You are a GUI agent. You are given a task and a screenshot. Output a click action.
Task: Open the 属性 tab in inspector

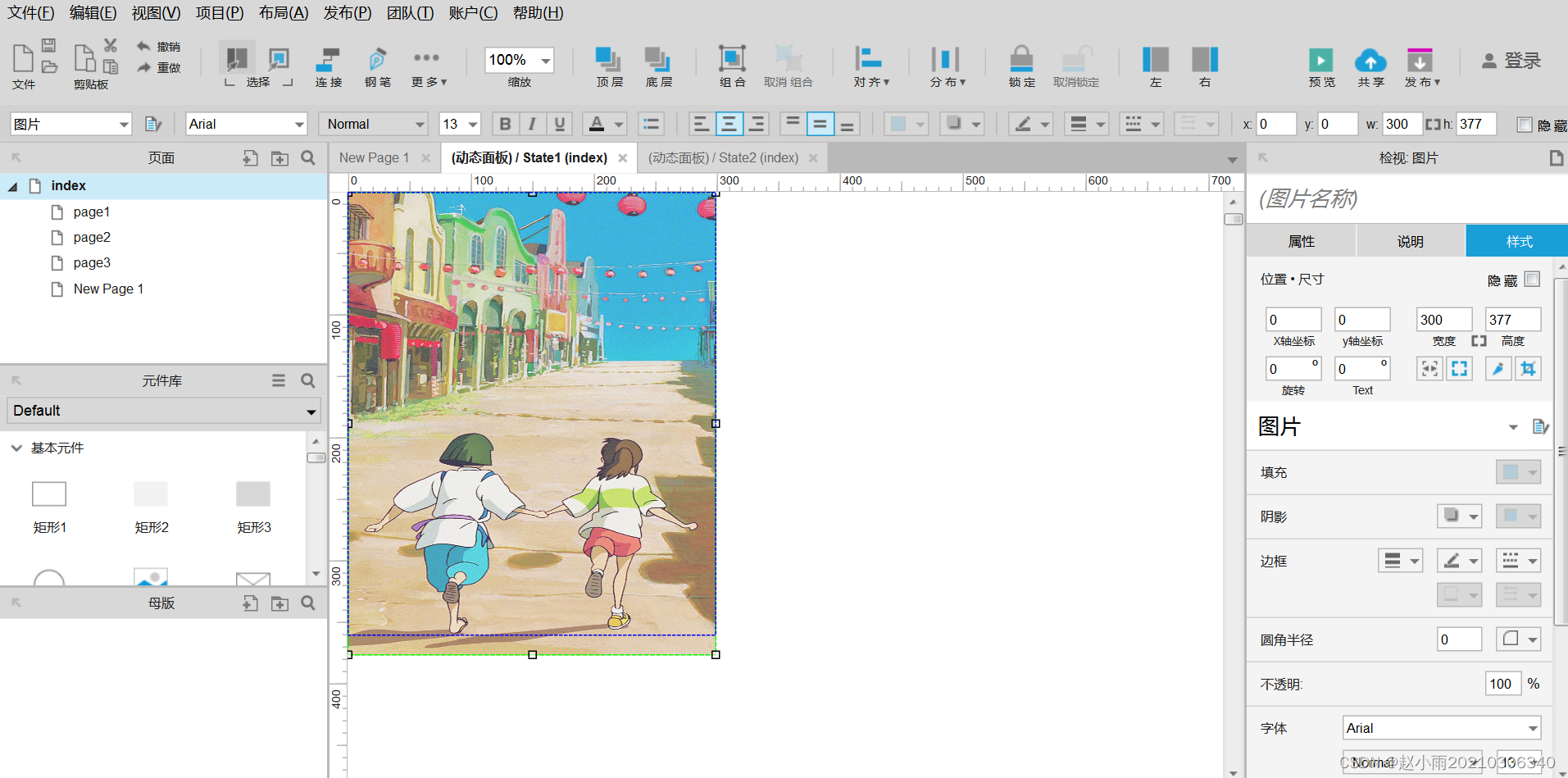point(1302,241)
